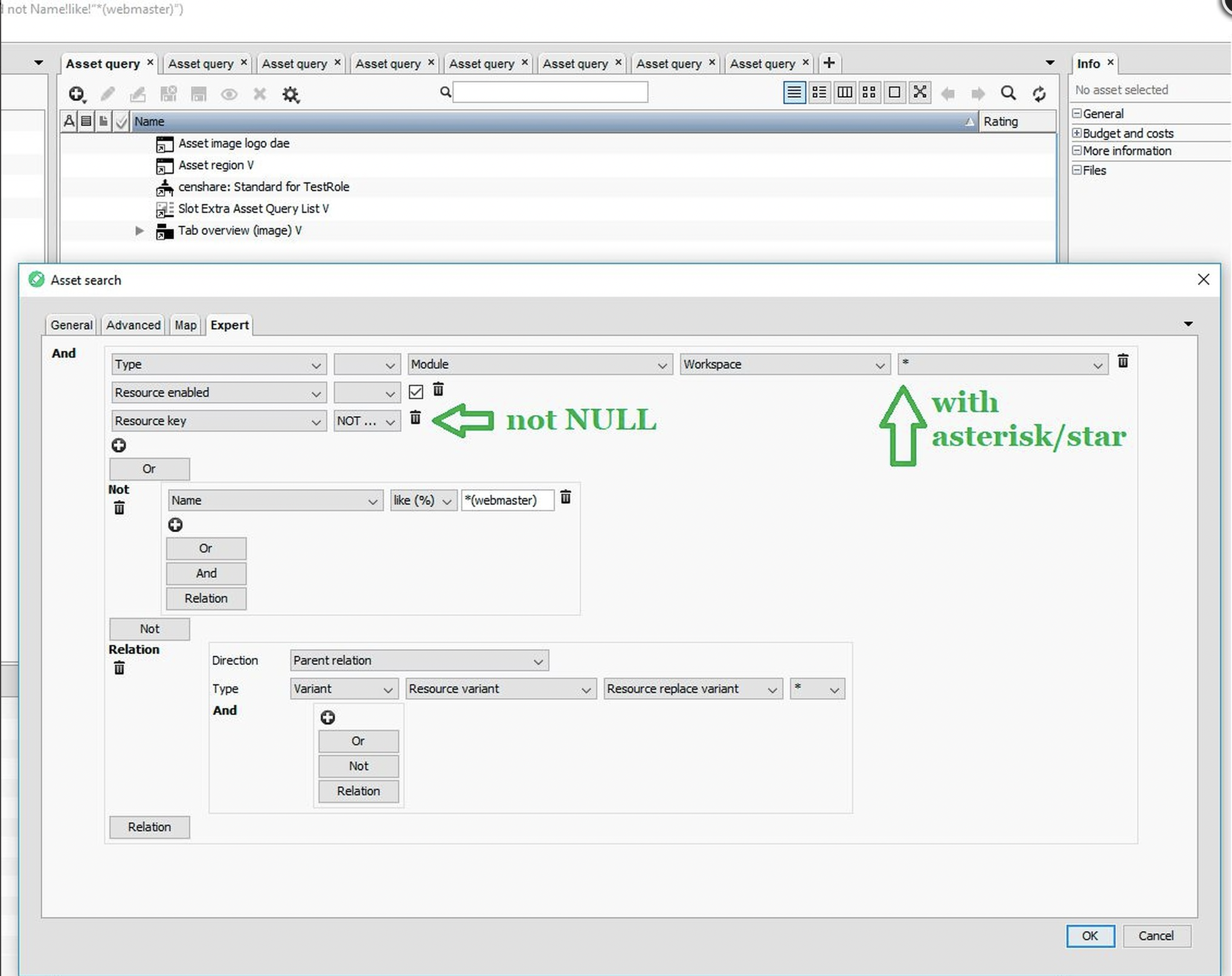Viewport: 1232px width, 976px height.
Task: Switch to list view icon
Action: tap(794, 92)
